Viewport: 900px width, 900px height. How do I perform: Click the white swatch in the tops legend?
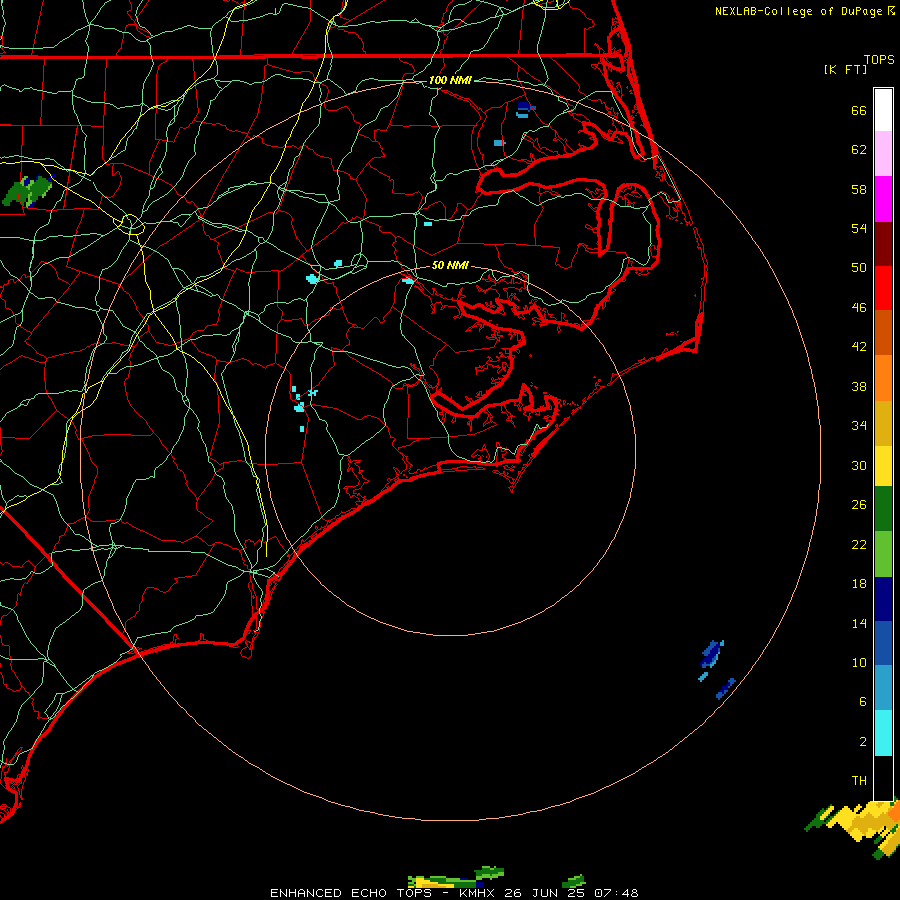tap(883, 110)
